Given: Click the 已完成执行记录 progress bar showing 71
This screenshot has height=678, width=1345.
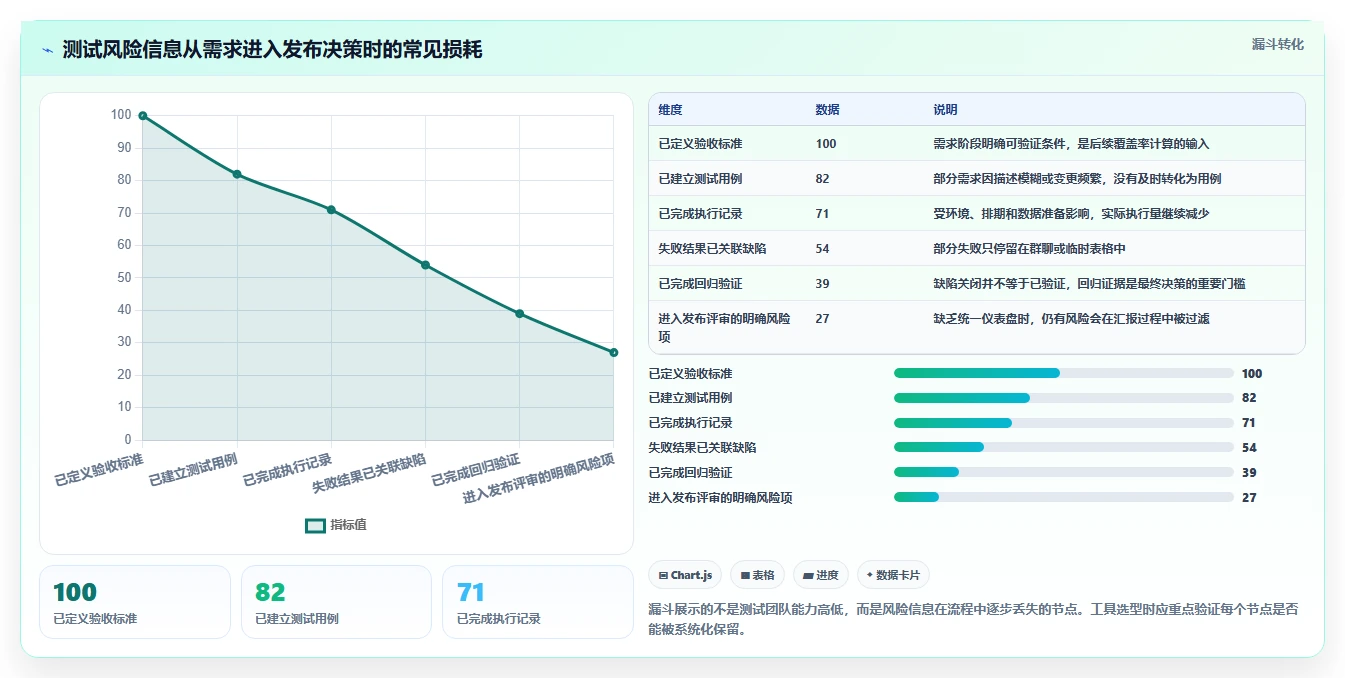Looking at the screenshot, I should click(1064, 423).
